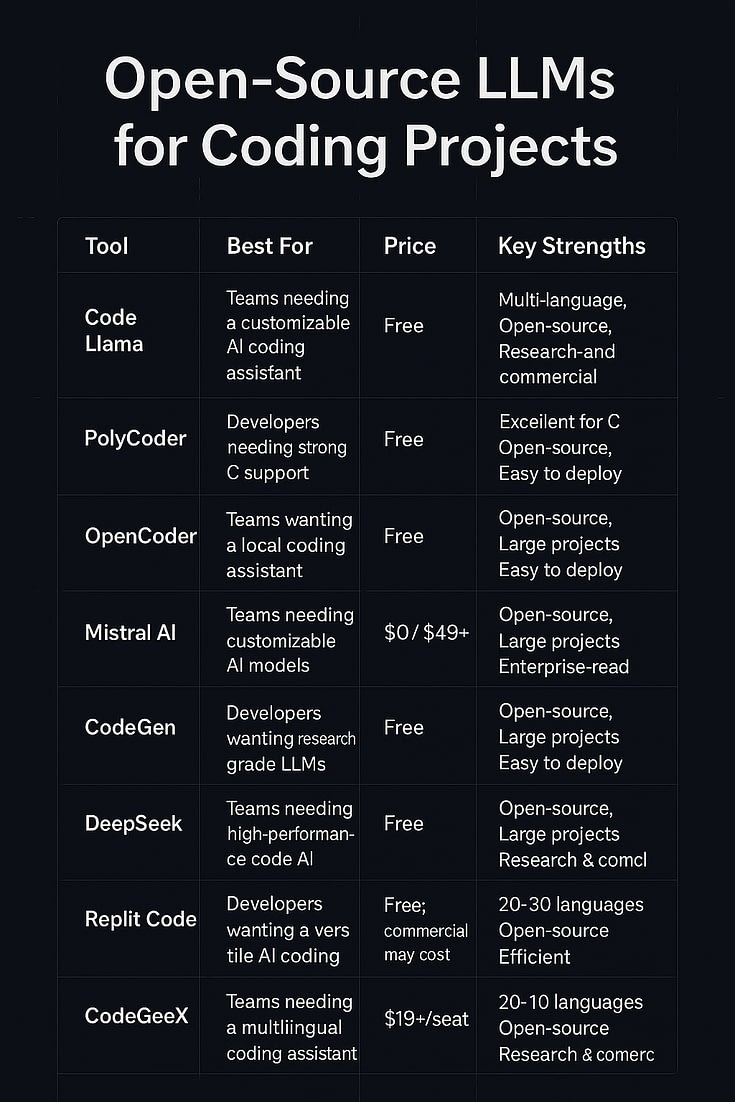Image resolution: width=735 pixels, height=1102 pixels.
Task: Select the "Best For" column header
Action: [x=270, y=246]
